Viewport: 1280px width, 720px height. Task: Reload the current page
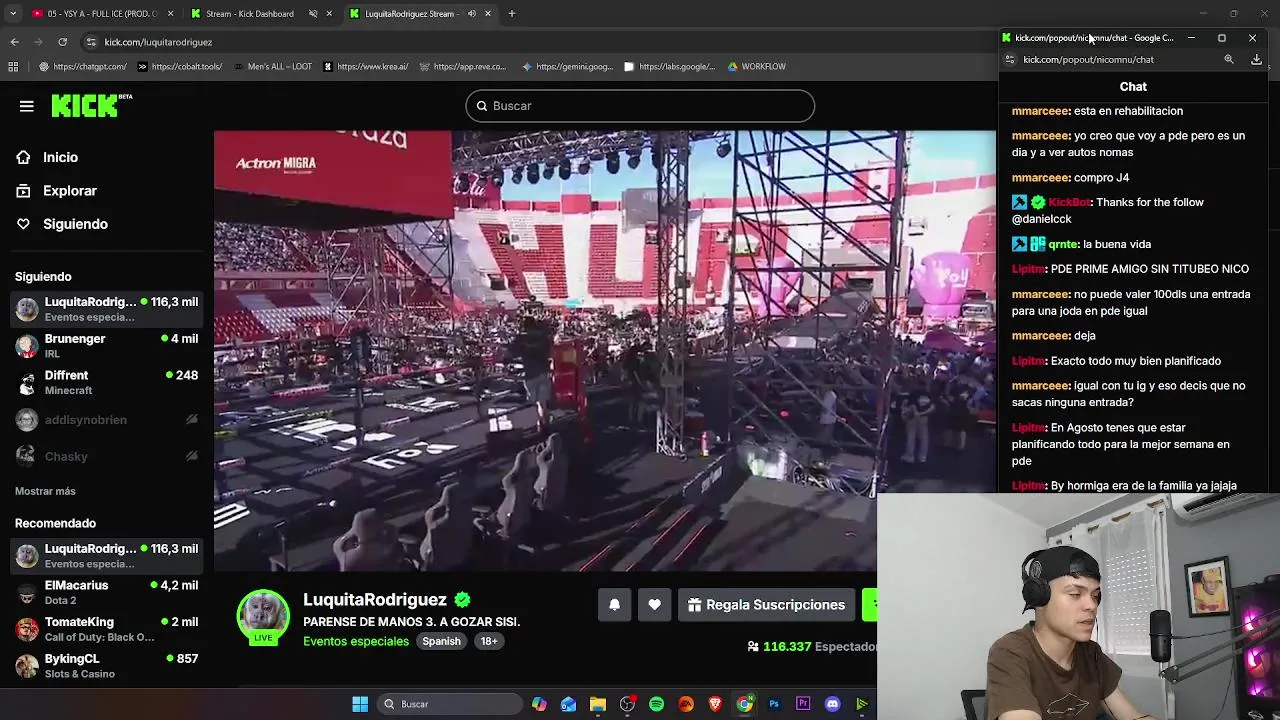click(x=63, y=42)
